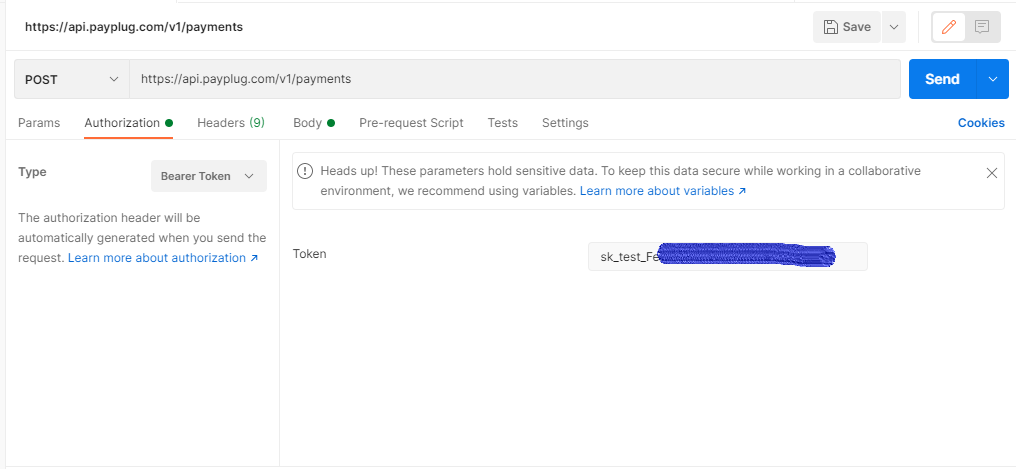Go to Pre-request Script tab
This screenshot has width=1016, height=469.
[411, 122]
